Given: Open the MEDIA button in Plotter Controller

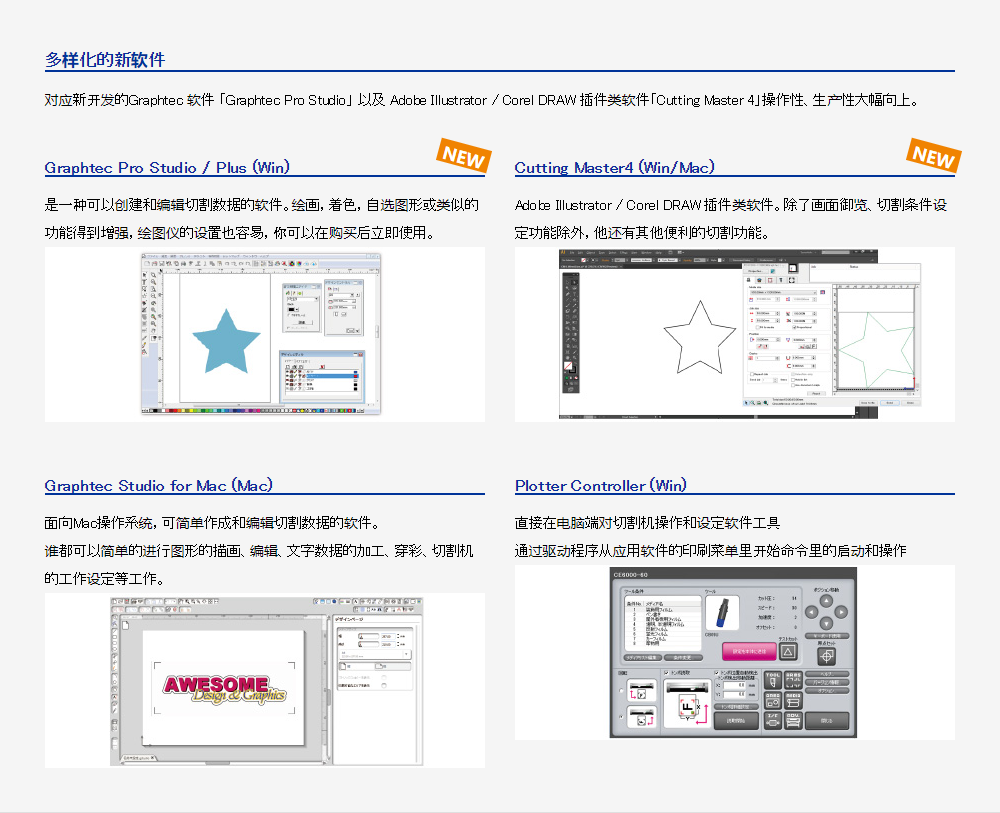Looking at the screenshot, I should [x=793, y=701].
